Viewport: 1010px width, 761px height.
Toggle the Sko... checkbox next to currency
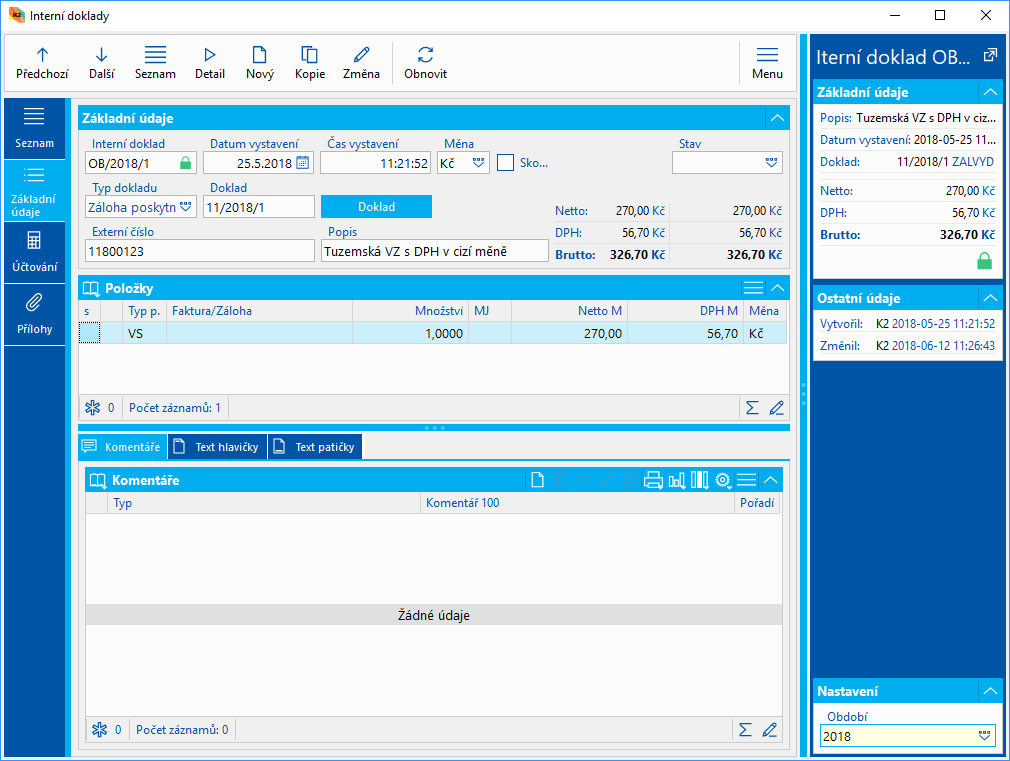pos(506,163)
